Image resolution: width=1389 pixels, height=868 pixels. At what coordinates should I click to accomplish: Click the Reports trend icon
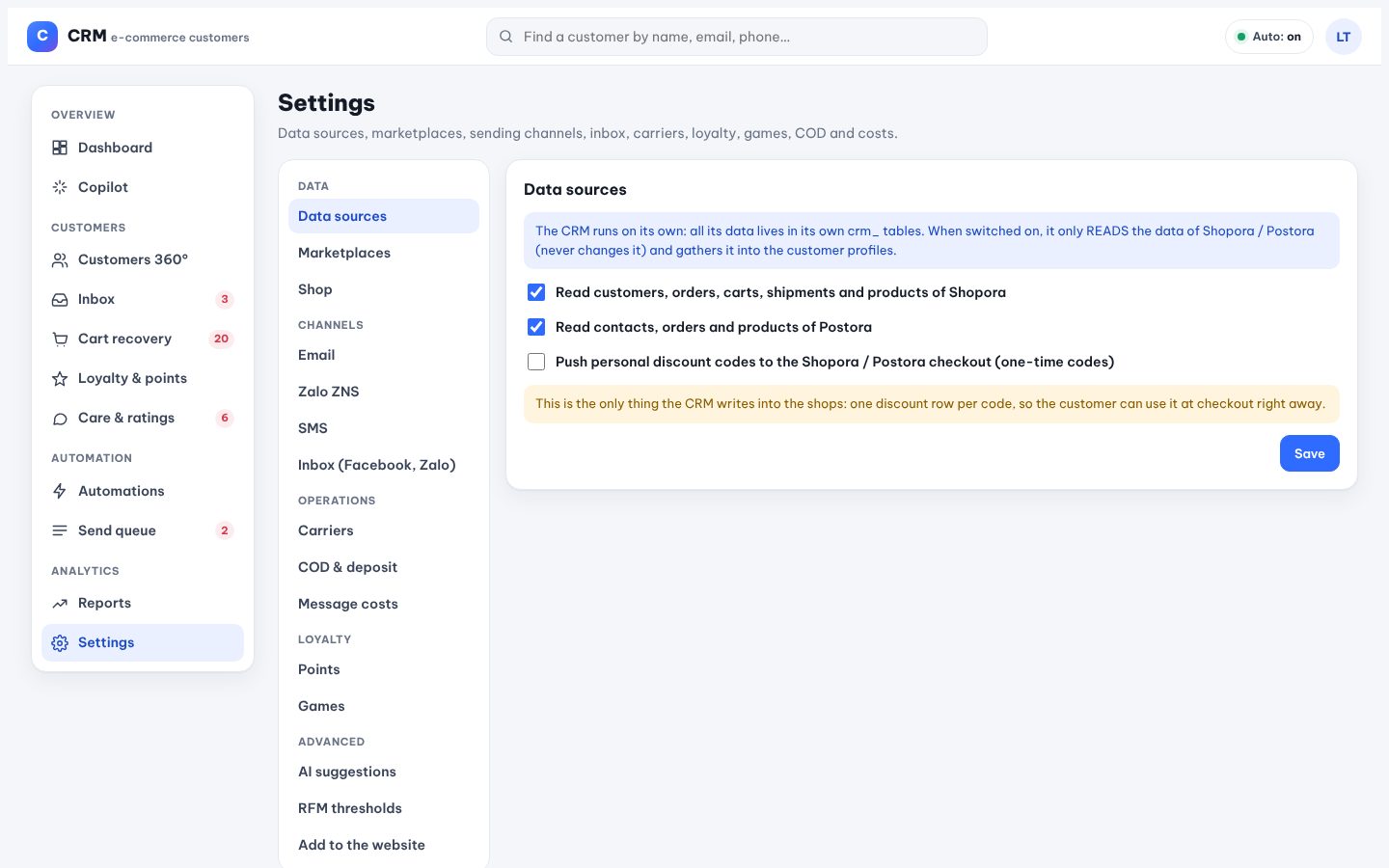click(60, 603)
